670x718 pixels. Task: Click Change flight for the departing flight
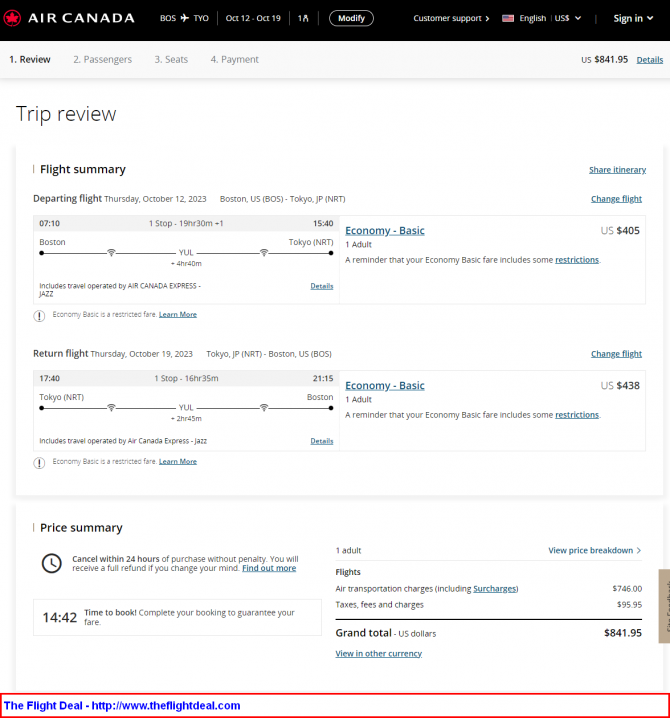[x=616, y=199]
